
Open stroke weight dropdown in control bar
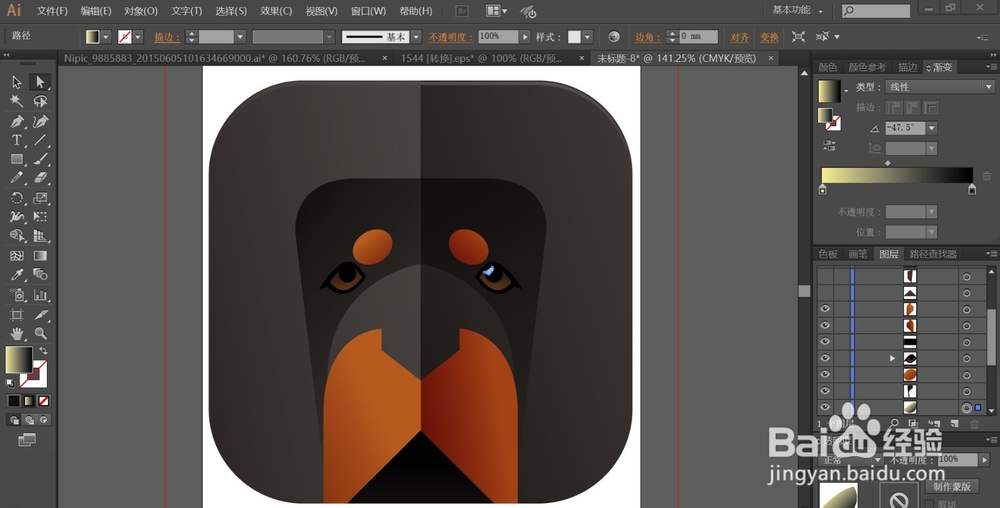240,37
